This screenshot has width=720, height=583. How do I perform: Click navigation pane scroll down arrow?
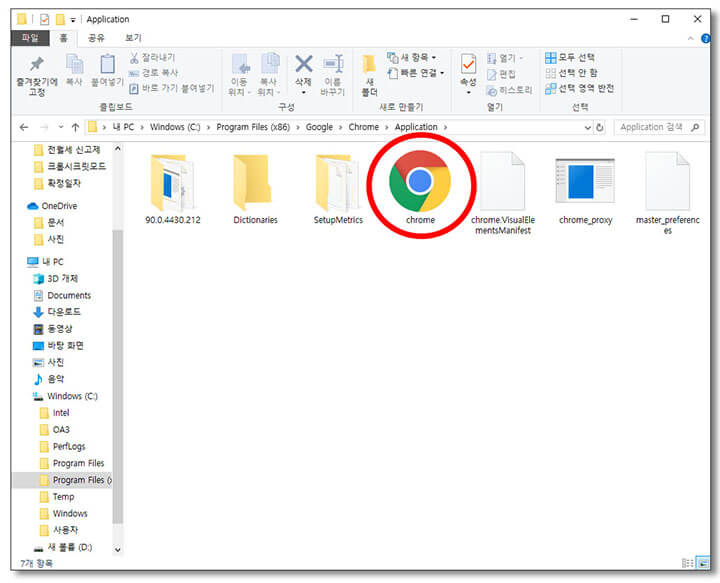118,549
